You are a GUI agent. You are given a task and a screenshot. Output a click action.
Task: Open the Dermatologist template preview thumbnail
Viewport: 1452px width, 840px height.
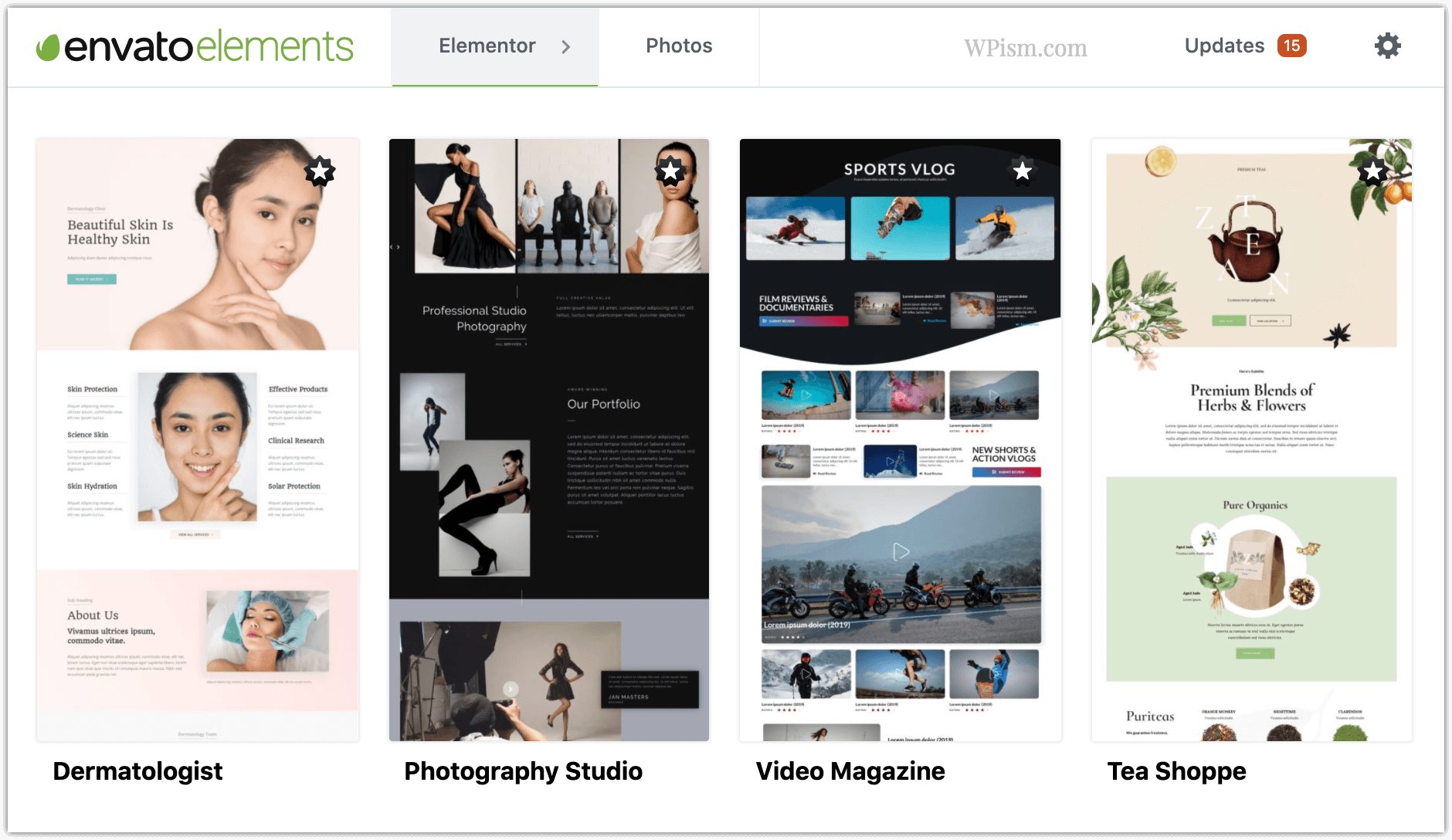tap(198, 440)
